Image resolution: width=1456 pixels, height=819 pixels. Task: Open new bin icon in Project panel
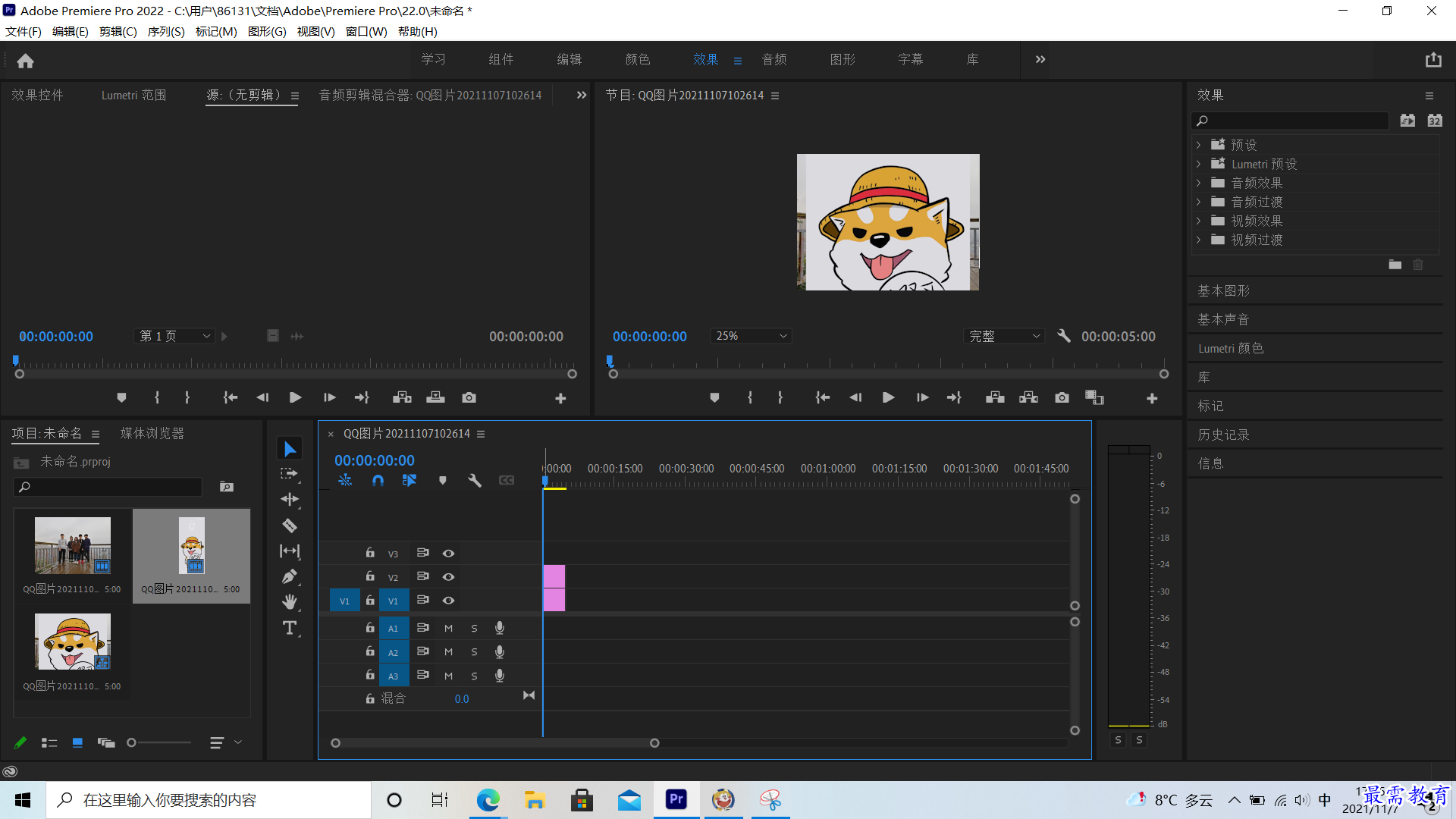click(x=227, y=487)
